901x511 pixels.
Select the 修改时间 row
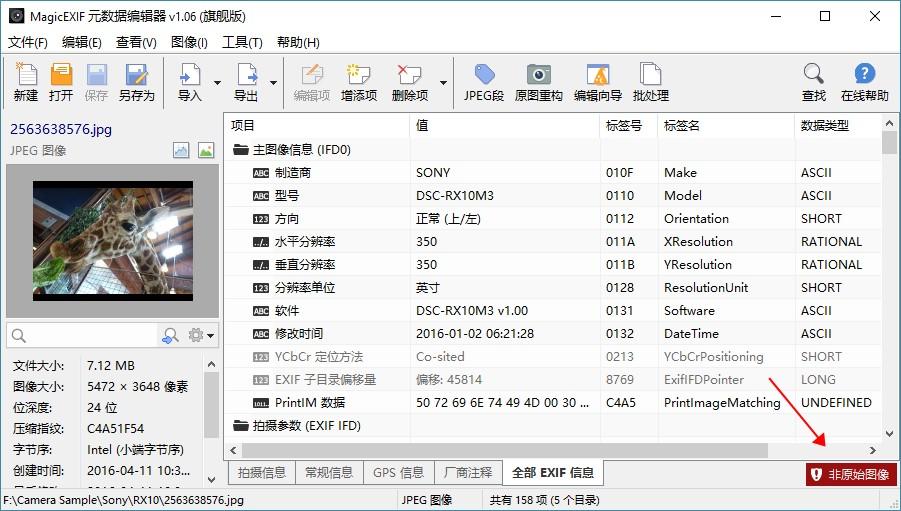tap(552, 334)
